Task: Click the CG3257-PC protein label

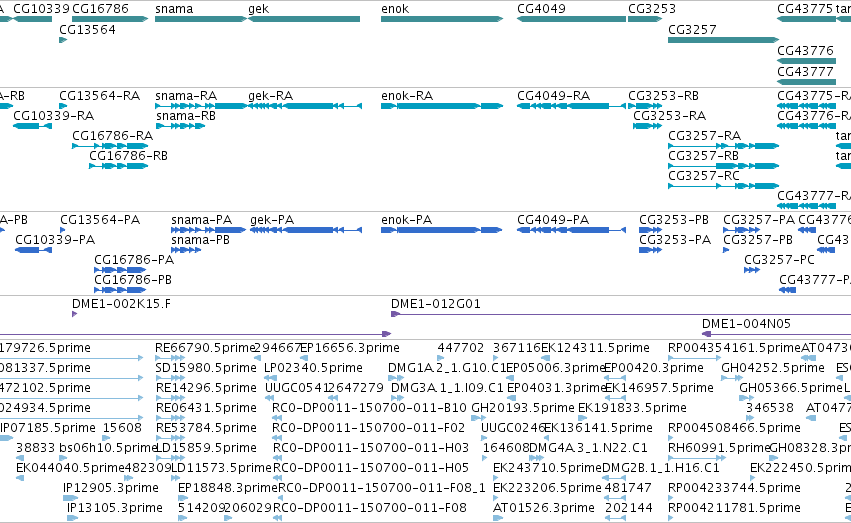Action: click(x=779, y=260)
